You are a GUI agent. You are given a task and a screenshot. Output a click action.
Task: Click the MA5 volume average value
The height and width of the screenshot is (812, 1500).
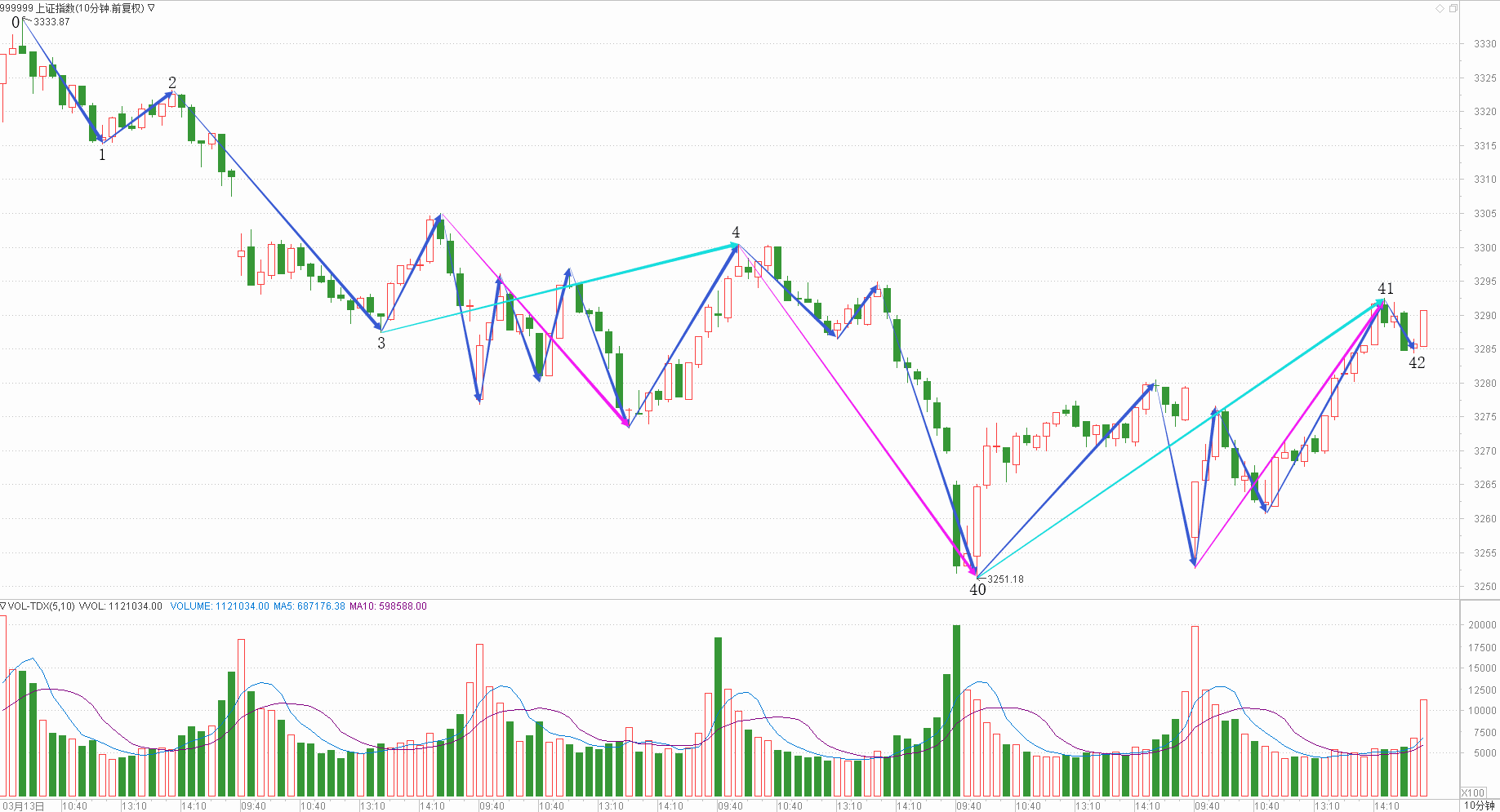point(309,606)
